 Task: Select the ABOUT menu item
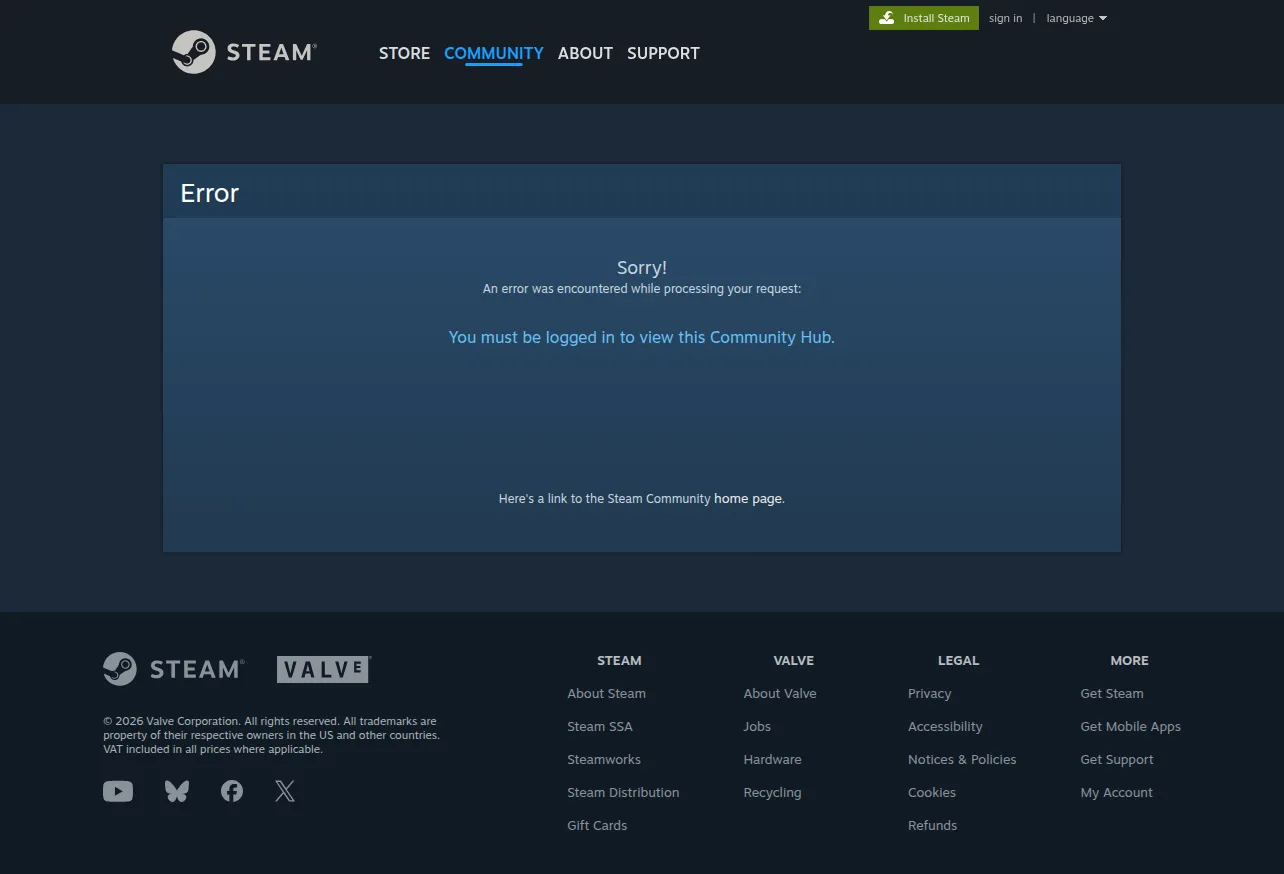(x=585, y=53)
